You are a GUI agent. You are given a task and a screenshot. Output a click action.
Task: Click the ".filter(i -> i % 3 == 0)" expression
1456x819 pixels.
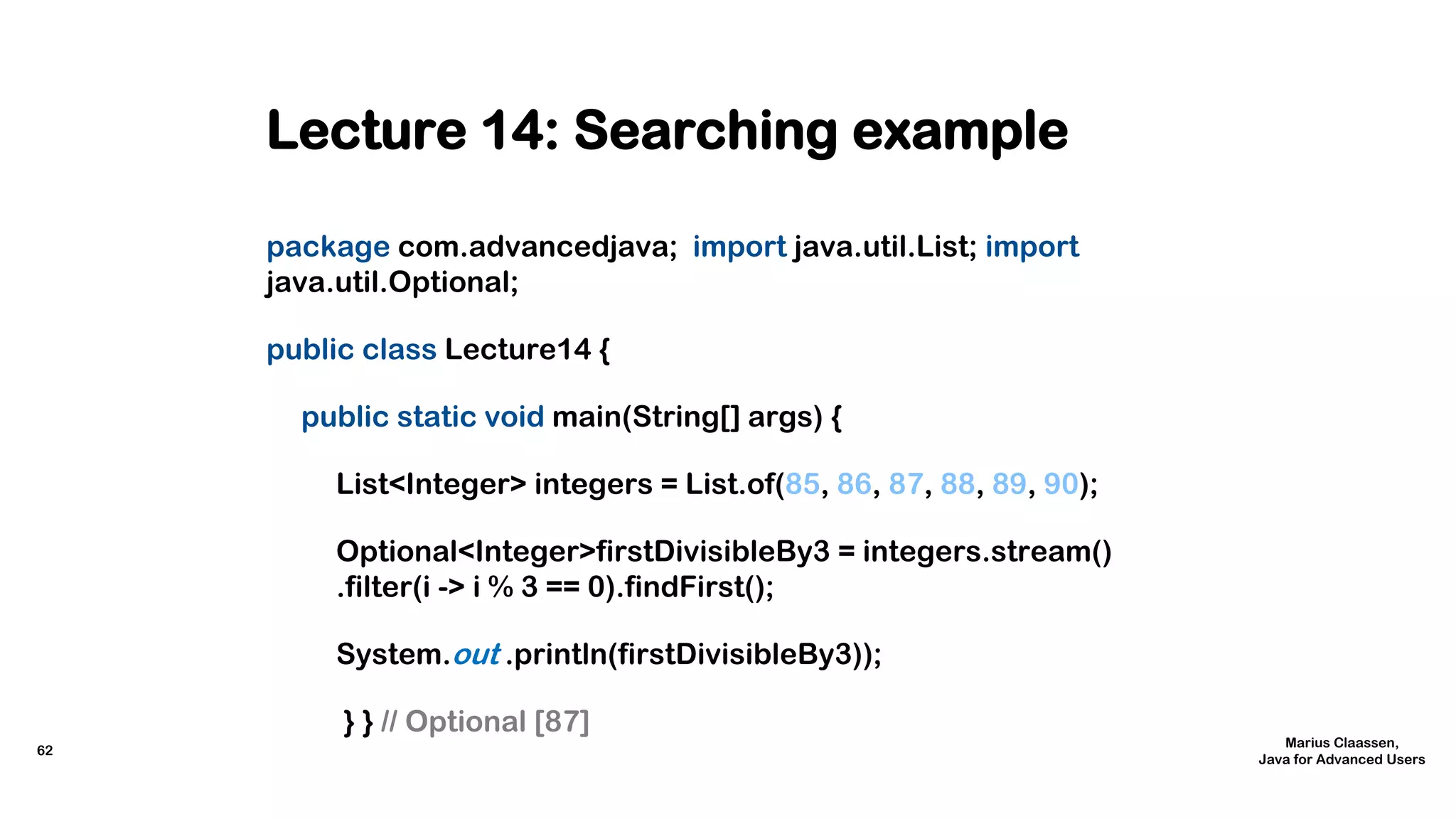[476, 588]
